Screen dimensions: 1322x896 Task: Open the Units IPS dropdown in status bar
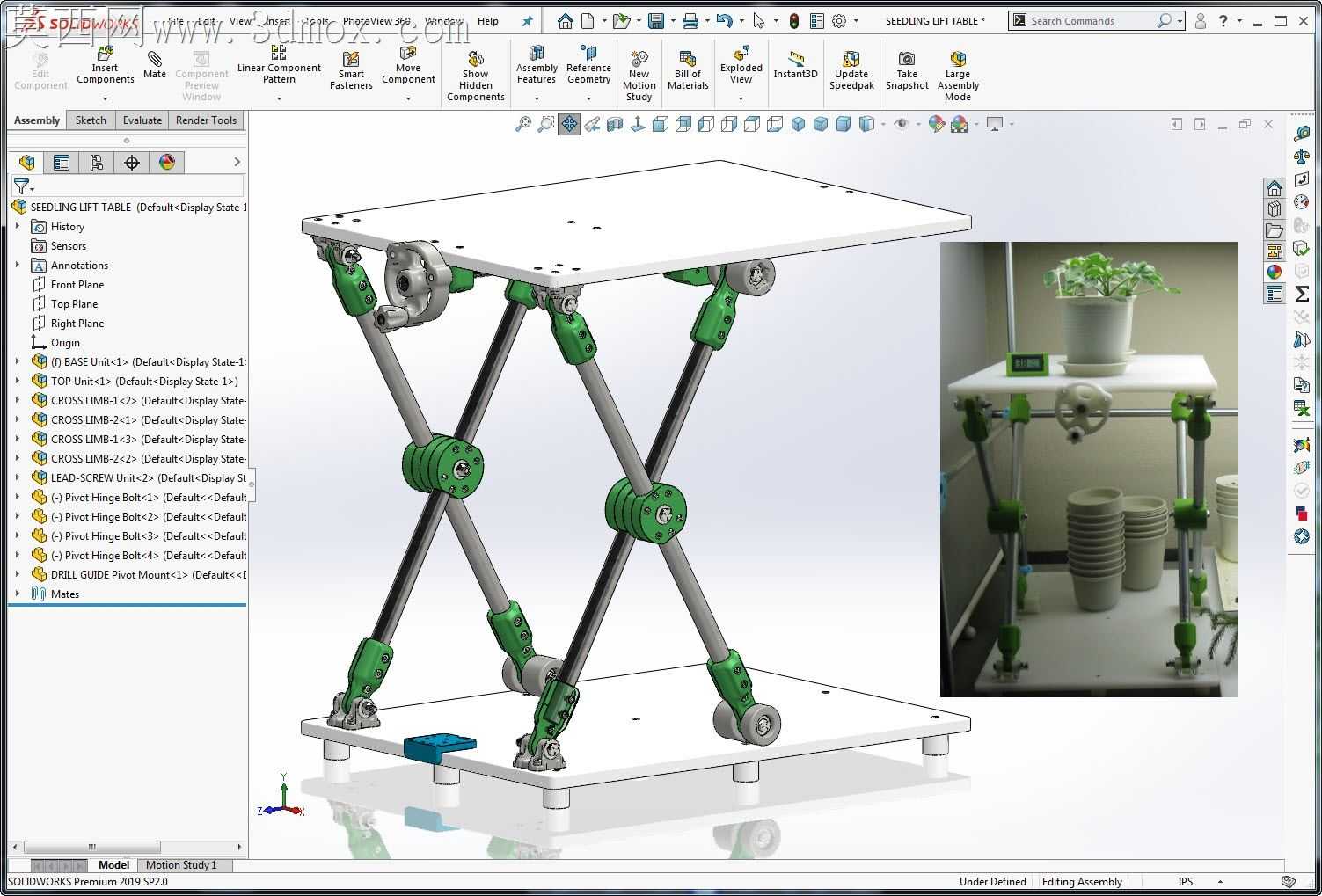pyautogui.click(x=1220, y=882)
